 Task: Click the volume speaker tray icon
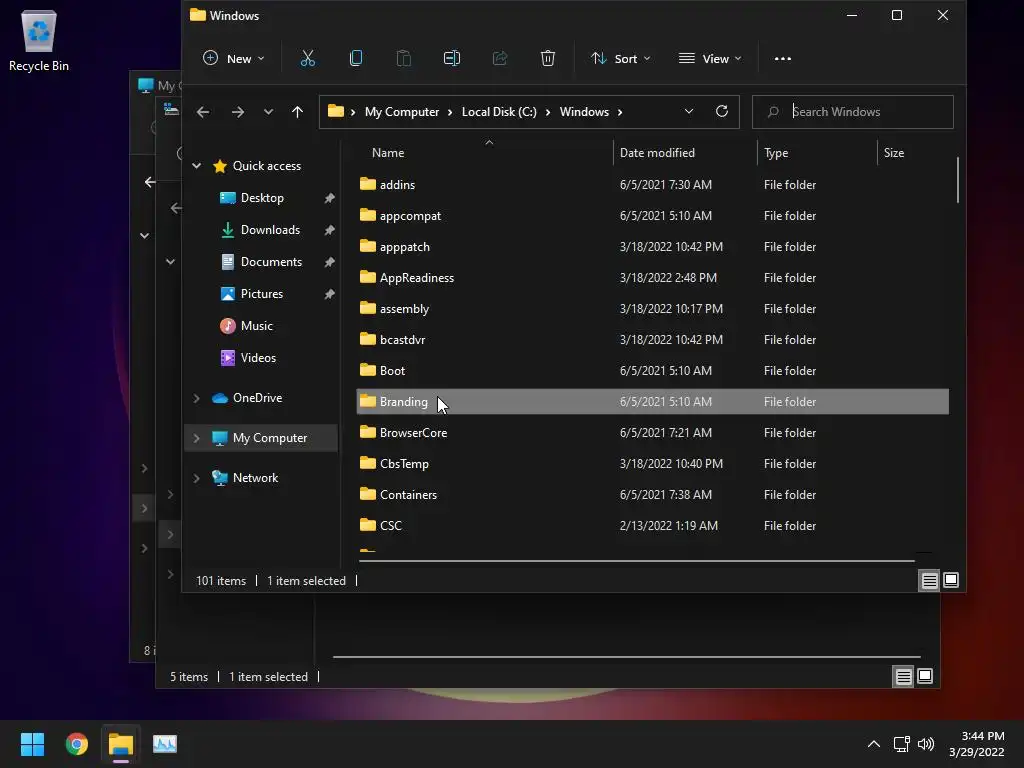925,744
